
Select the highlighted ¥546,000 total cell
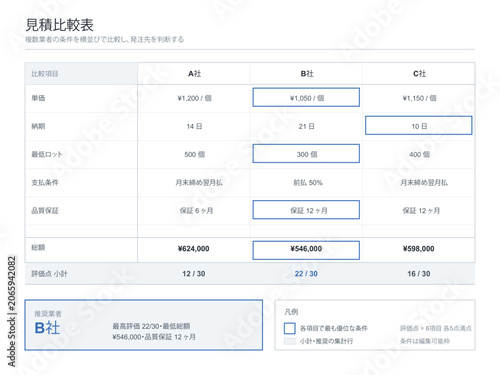tap(306, 250)
